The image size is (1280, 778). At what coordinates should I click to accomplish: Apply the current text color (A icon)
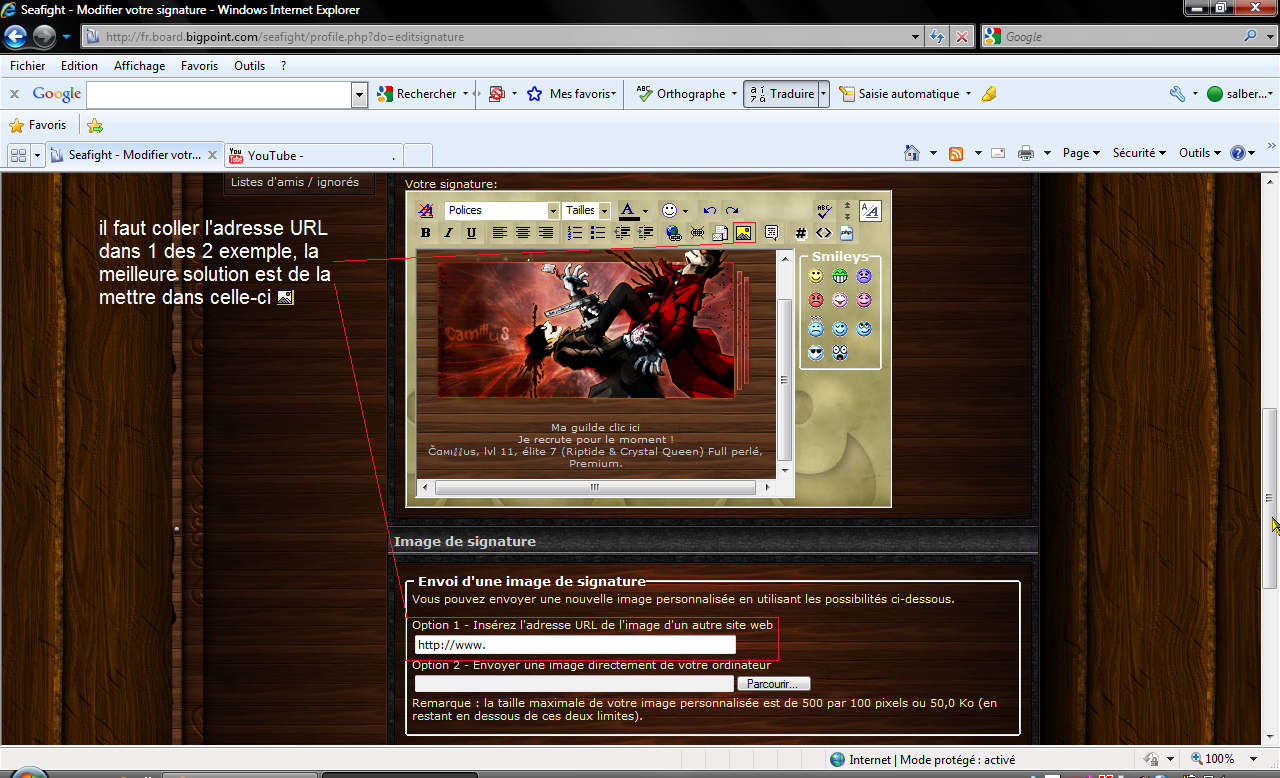click(x=628, y=210)
